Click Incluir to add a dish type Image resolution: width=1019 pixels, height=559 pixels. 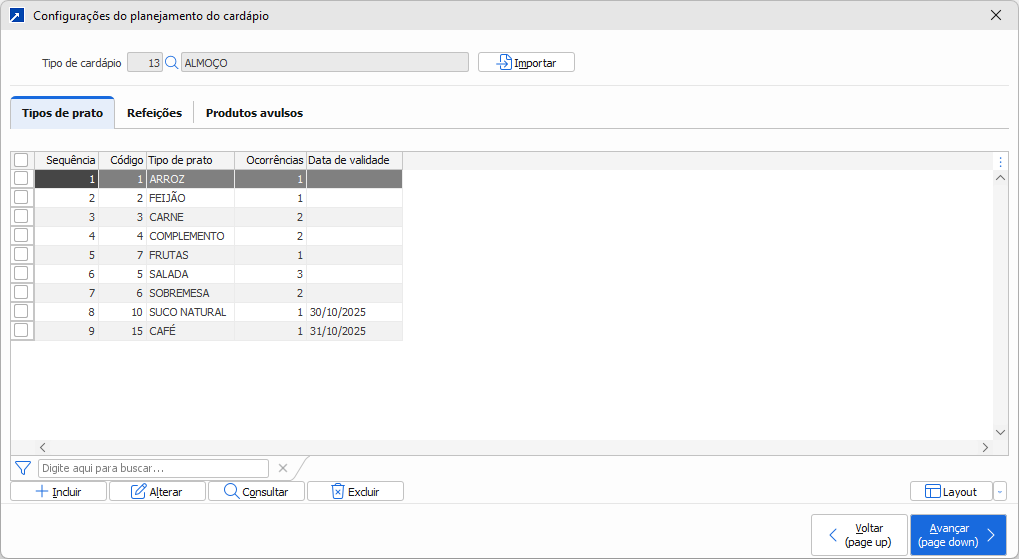point(58,491)
